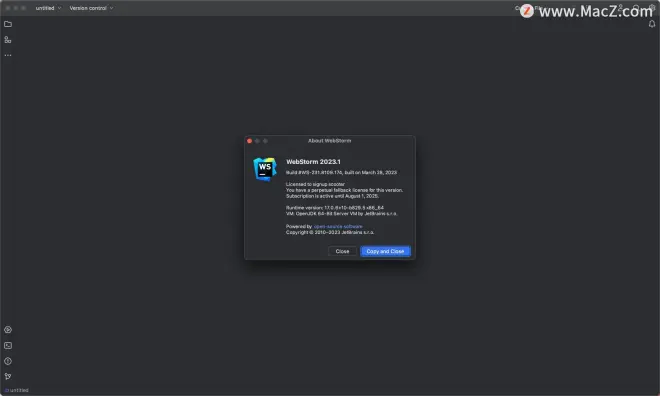Click the 'WebStorm 2023.1' heading text

[313, 162]
